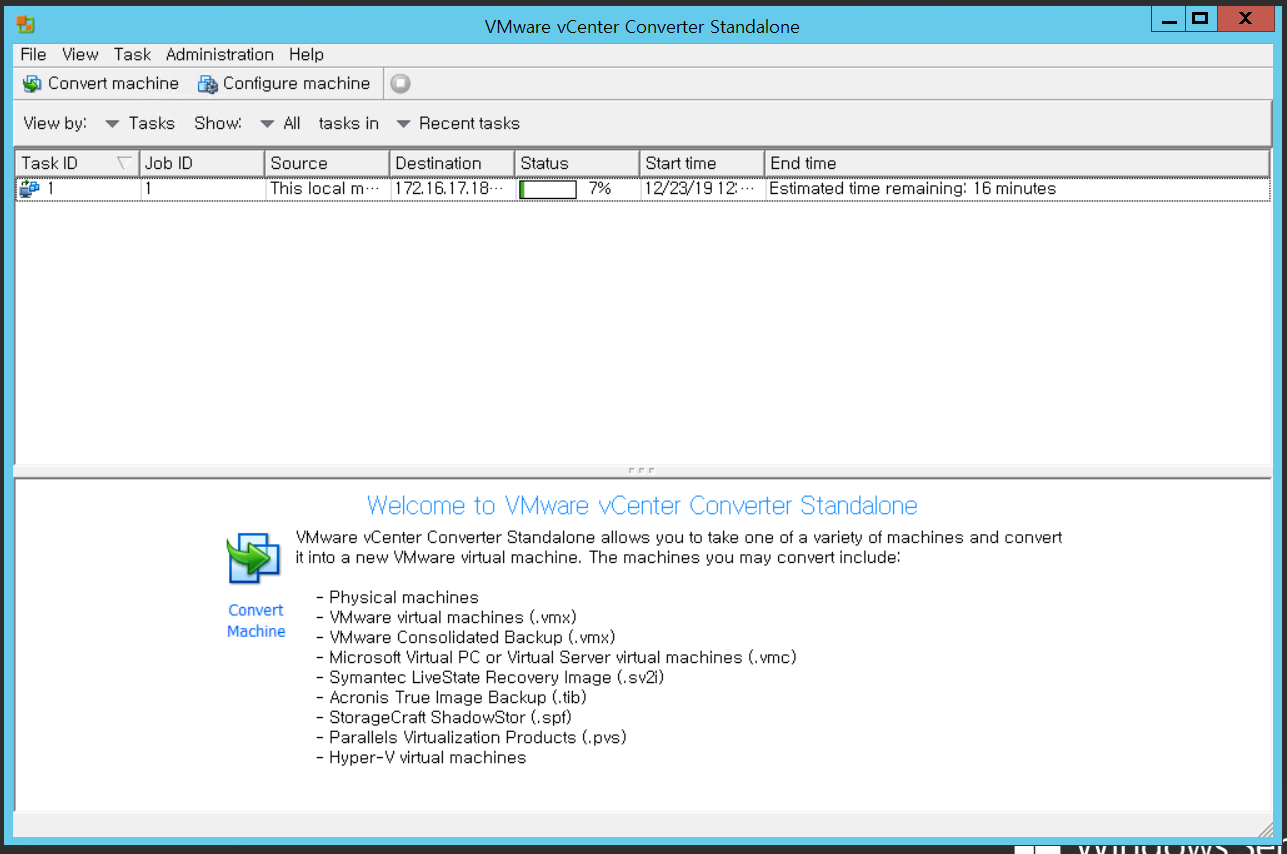Click the pane splitter grip handle
Screen dimensions: 1287x854
(x=641, y=470)
